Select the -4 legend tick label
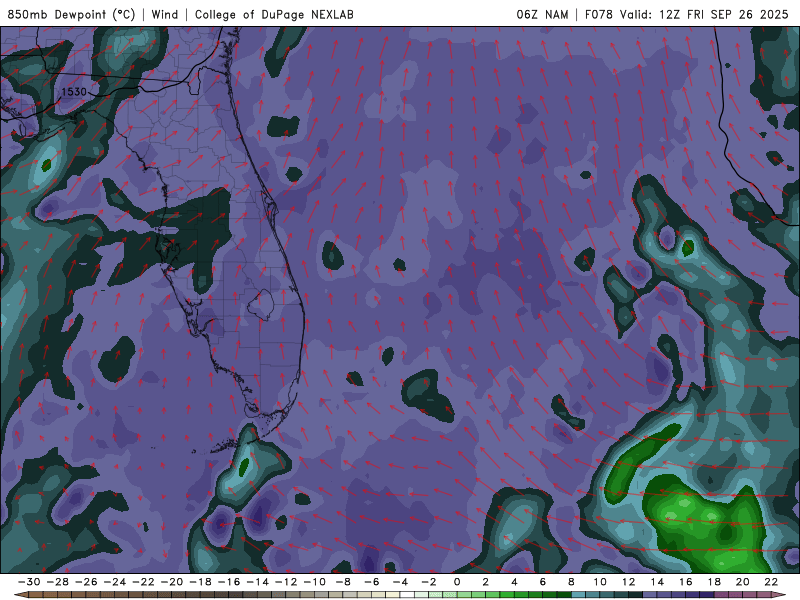This screenshot has width=800, height=600. [x=401, y=582]
